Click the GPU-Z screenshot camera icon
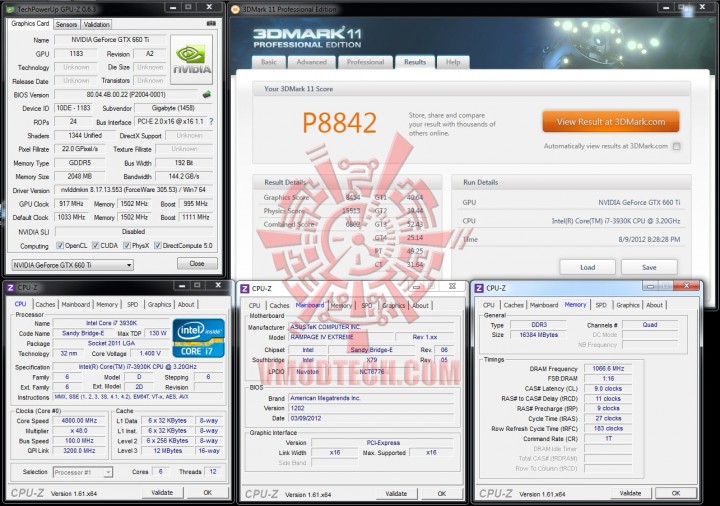Screen dimensions: 720x506 point(211,23)
